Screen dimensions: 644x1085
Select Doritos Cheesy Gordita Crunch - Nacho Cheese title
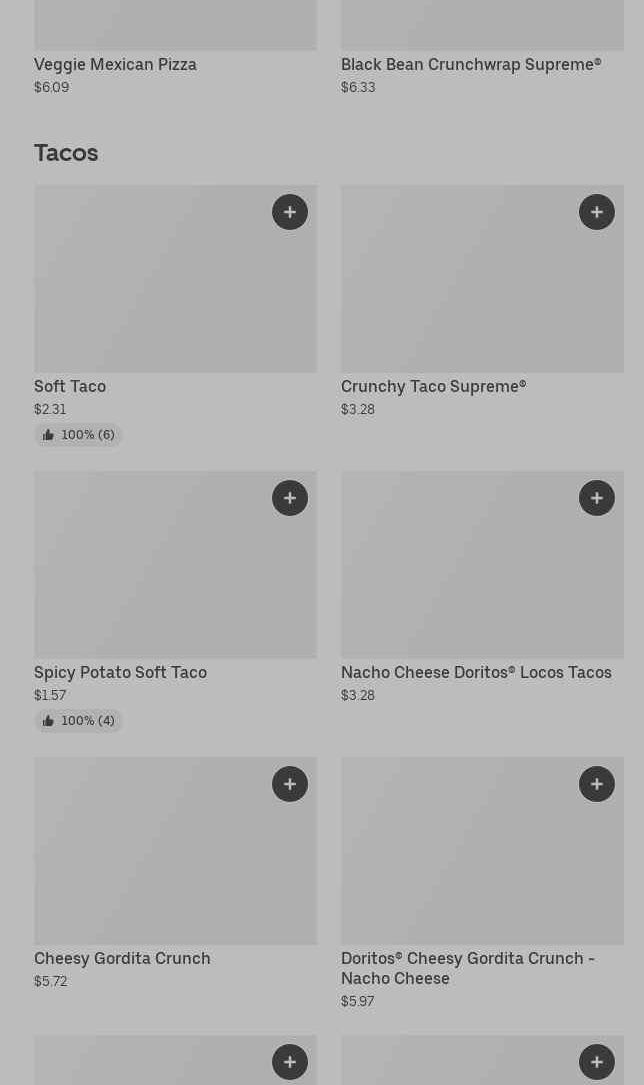tap(468, 968)
